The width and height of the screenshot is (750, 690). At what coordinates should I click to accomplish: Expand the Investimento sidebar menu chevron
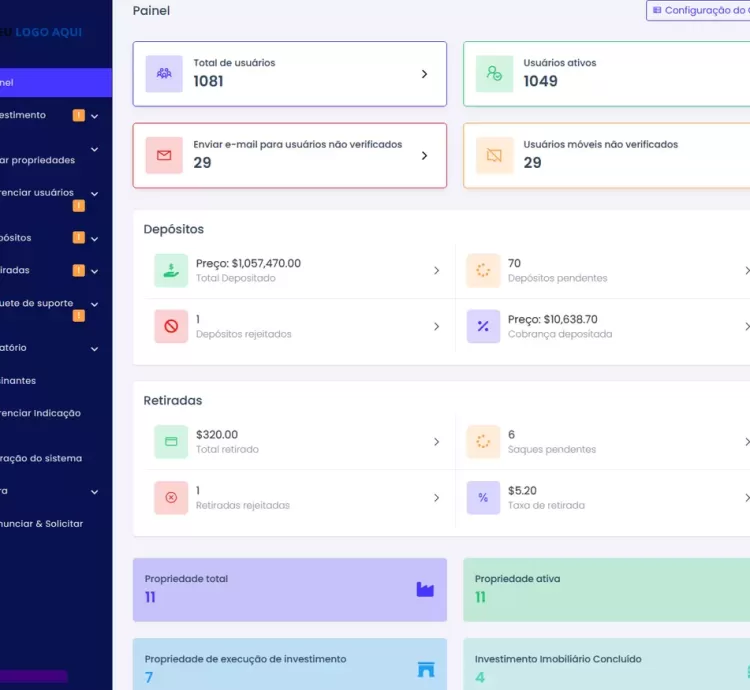pos(95,116)
